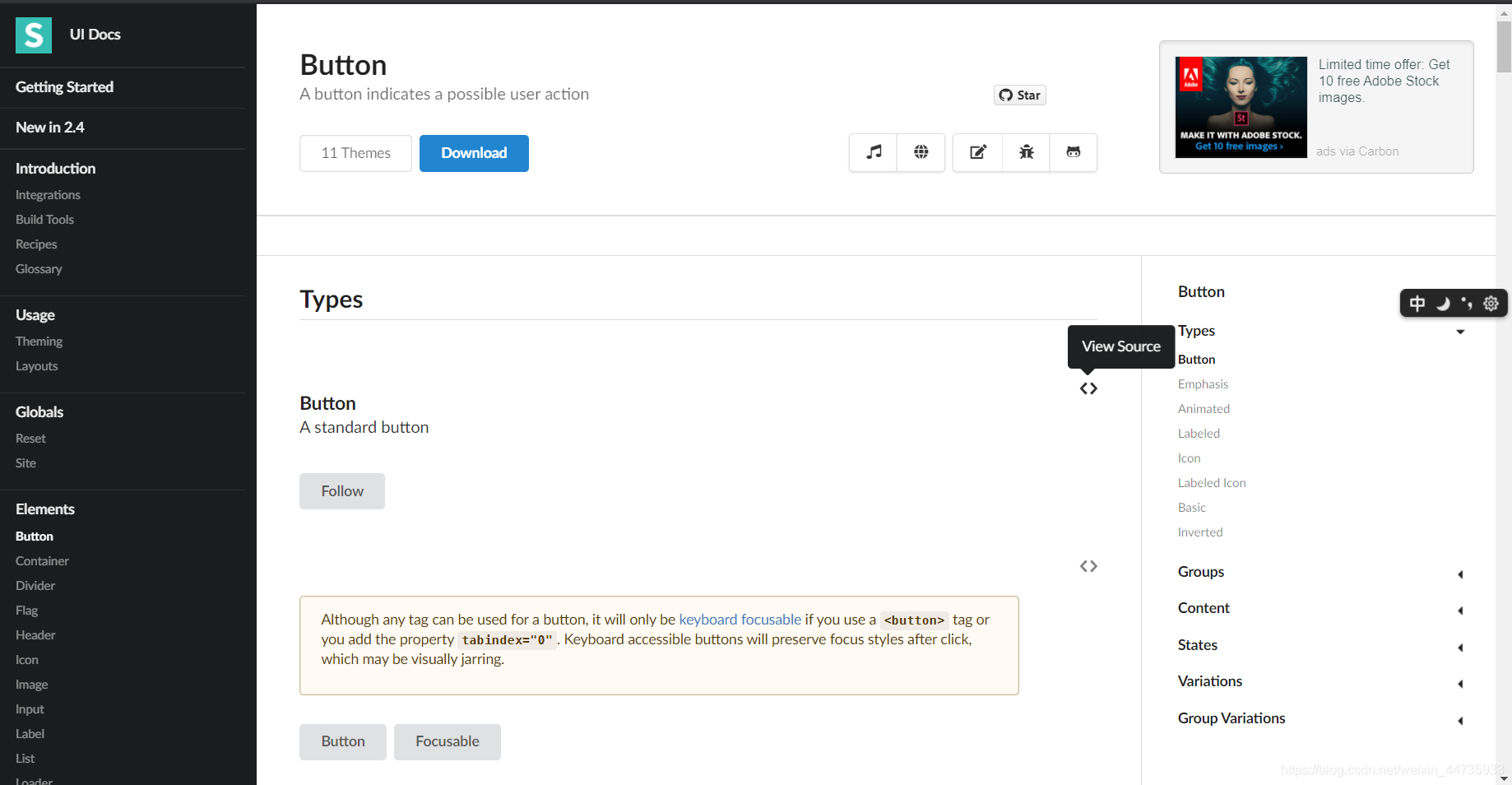Open the GitHub cat icon button
This screenshot has height=785, width=1512.
tap(1074, 152)
